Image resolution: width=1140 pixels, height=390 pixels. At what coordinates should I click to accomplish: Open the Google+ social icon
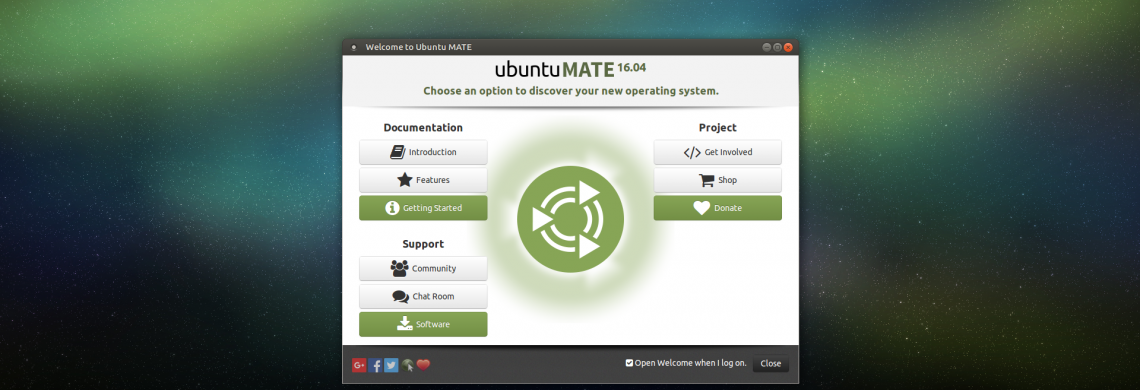[x=358, y=365]
